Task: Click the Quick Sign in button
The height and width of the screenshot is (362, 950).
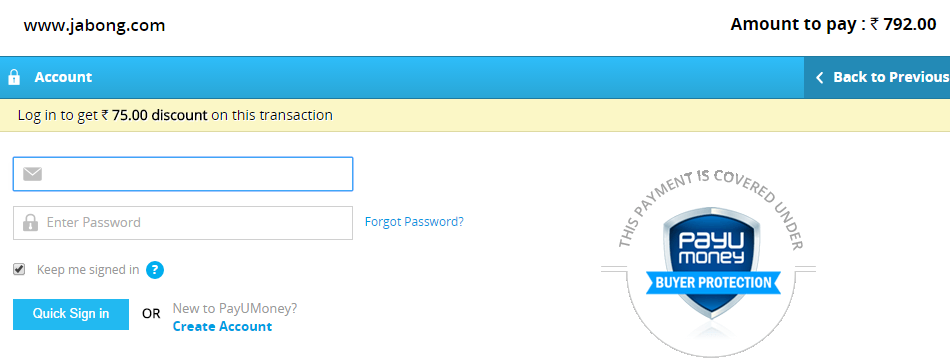Action: pyautogui.click(x=71, y=314)
